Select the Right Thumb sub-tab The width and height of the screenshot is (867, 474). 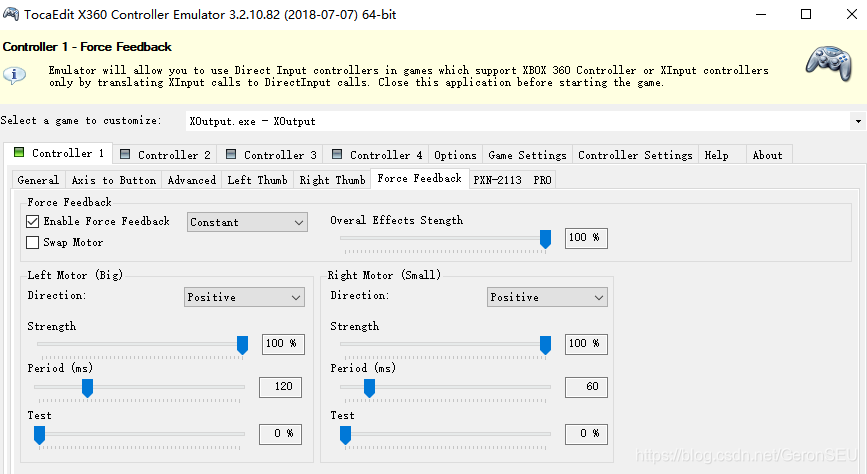pyautogui.click(x=332, y=180)
